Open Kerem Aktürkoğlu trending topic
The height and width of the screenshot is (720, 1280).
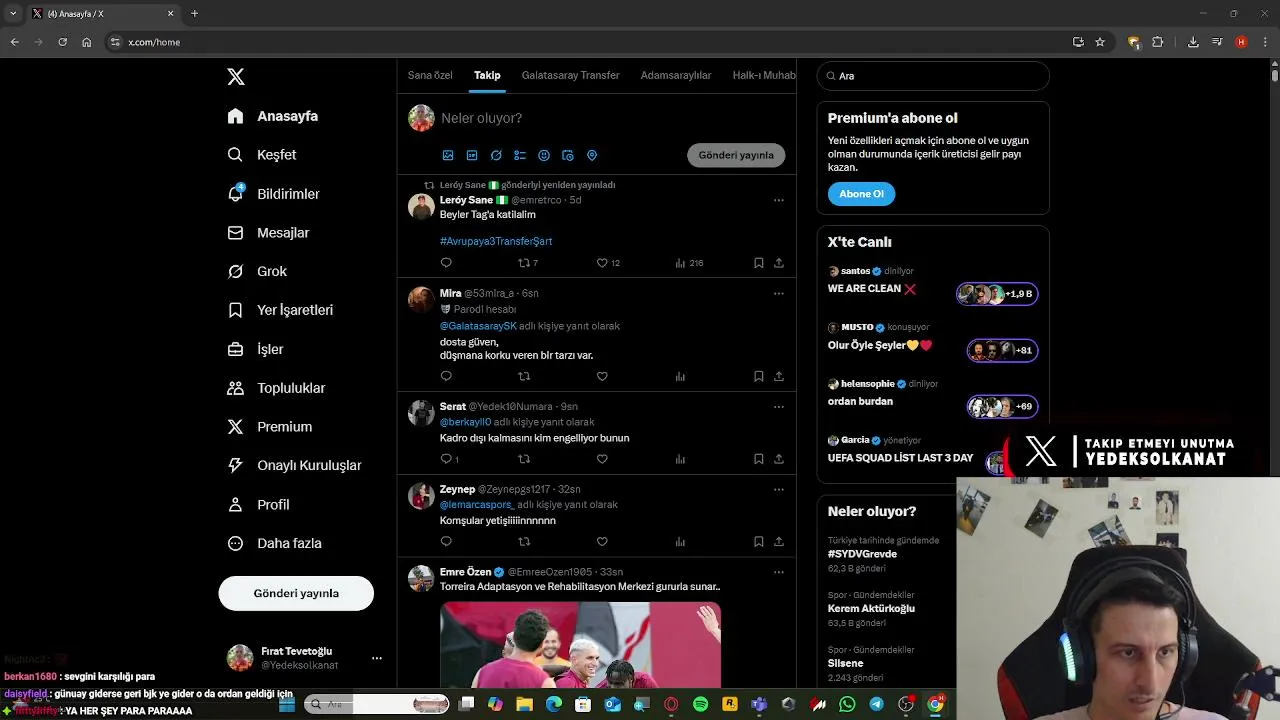pyautogui.click(x=871, y=608)
